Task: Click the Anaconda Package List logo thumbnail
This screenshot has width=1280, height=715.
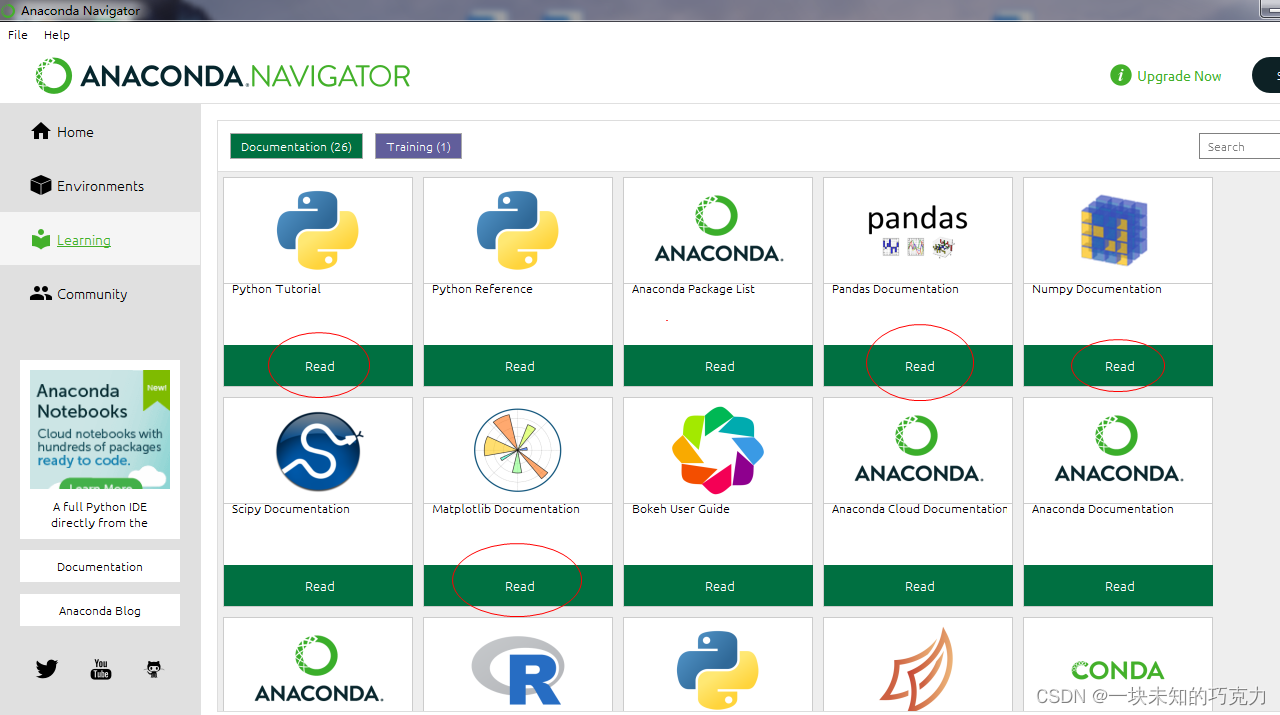Action: [718, 229]
